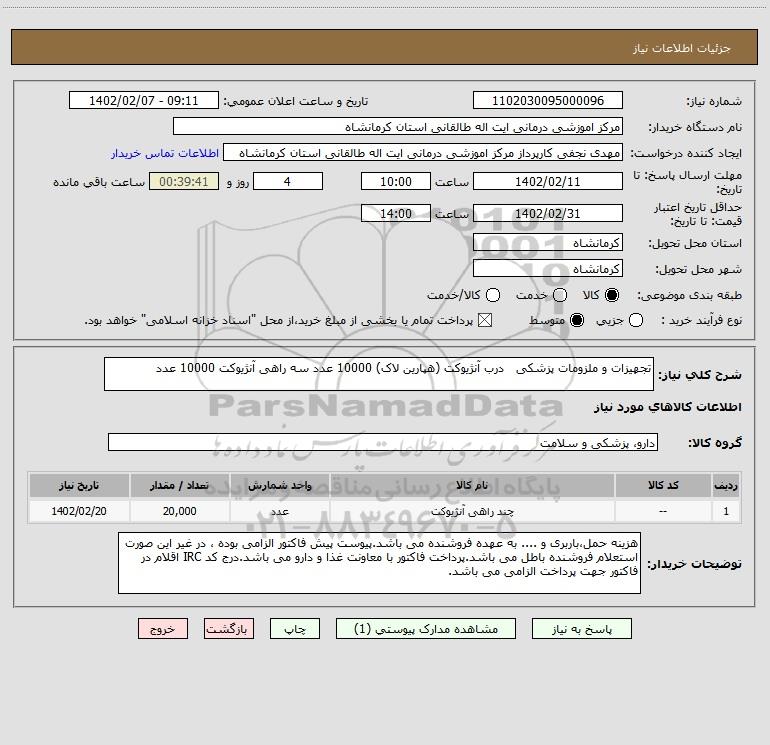
Task: Click the validity time field 14:00
Action: 396,213
